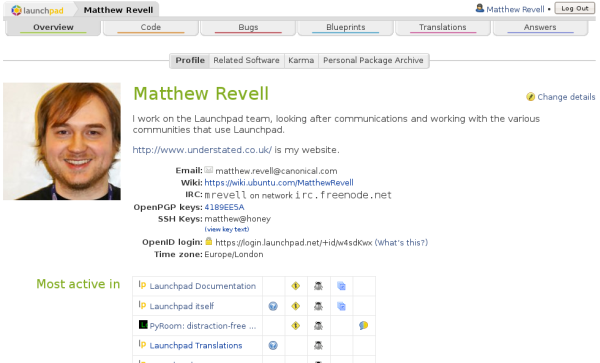This screenshot has height=363, width=600.
Task: Click the bug icon in the PyRoom row
Action: 318,326
